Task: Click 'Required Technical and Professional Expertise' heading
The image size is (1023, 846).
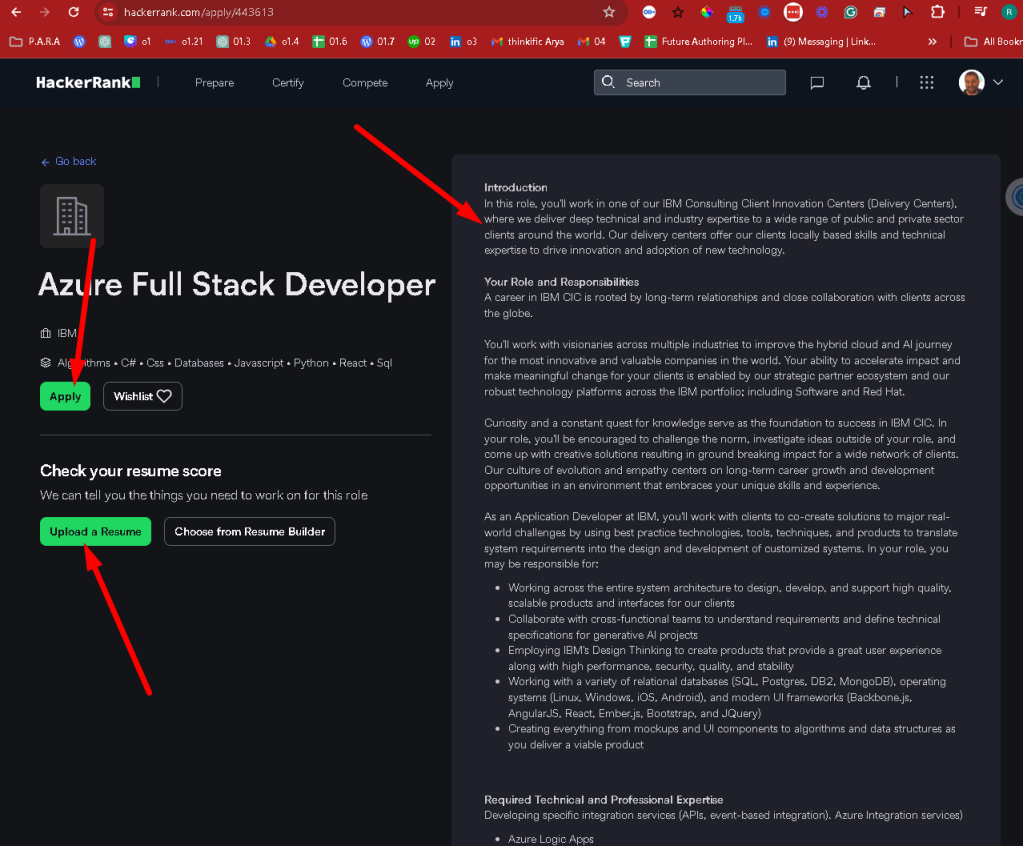Action: (603, 800)
